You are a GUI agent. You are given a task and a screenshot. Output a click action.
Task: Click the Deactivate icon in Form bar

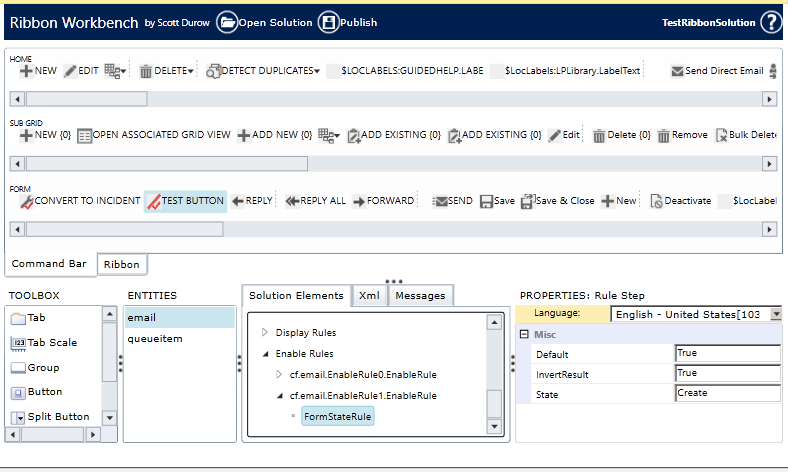656,201
